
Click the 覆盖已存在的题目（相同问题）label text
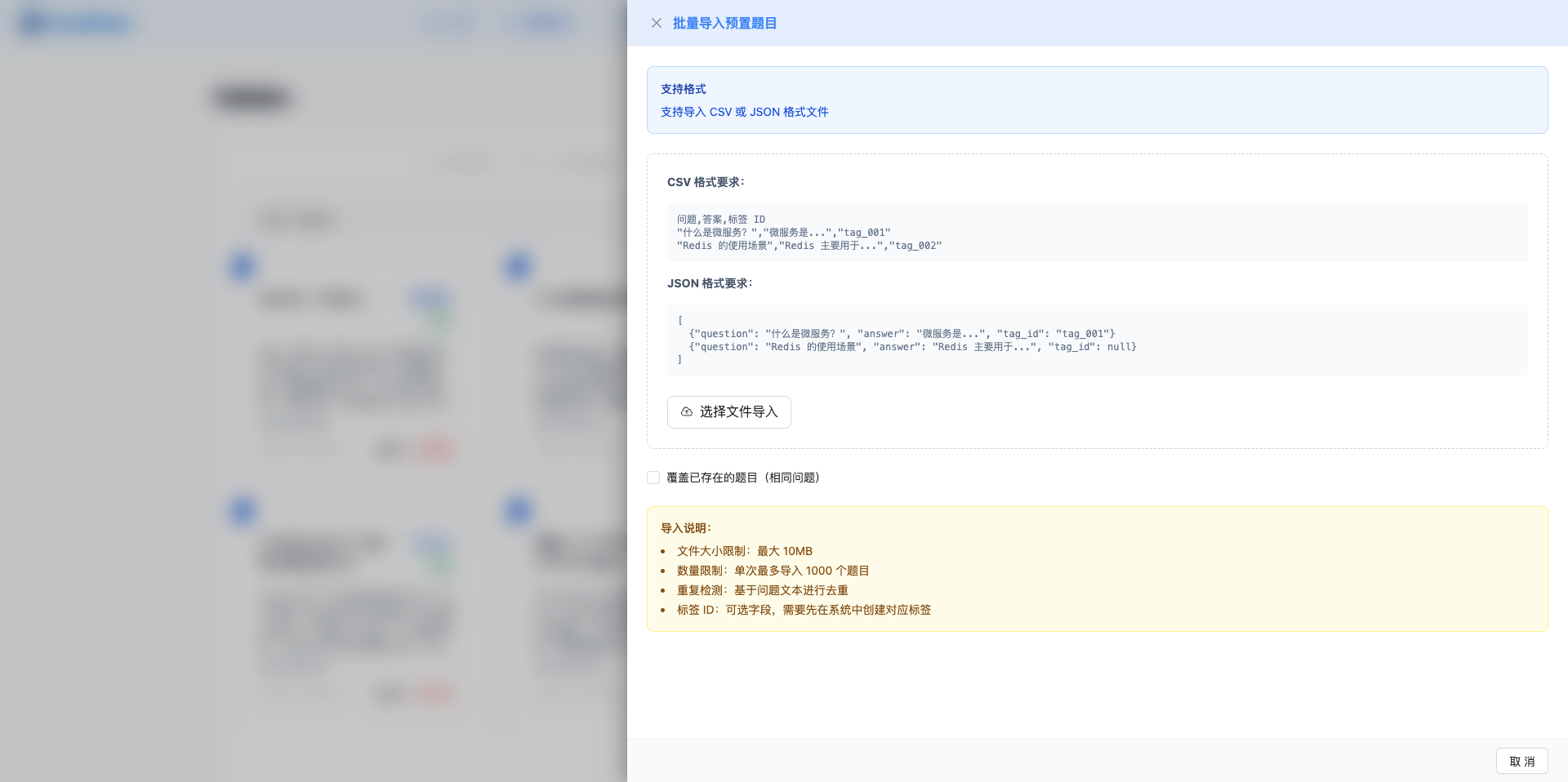pyautogui.click(x=742, y=478)
